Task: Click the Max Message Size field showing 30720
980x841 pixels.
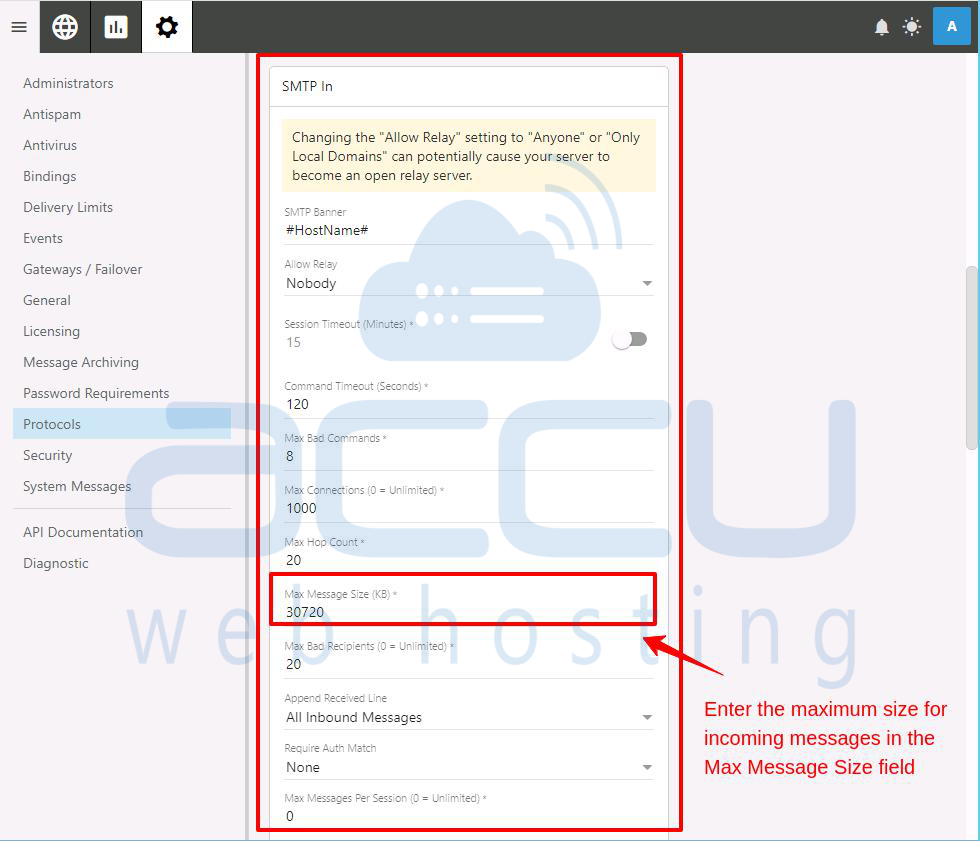Action: [469, 612]
